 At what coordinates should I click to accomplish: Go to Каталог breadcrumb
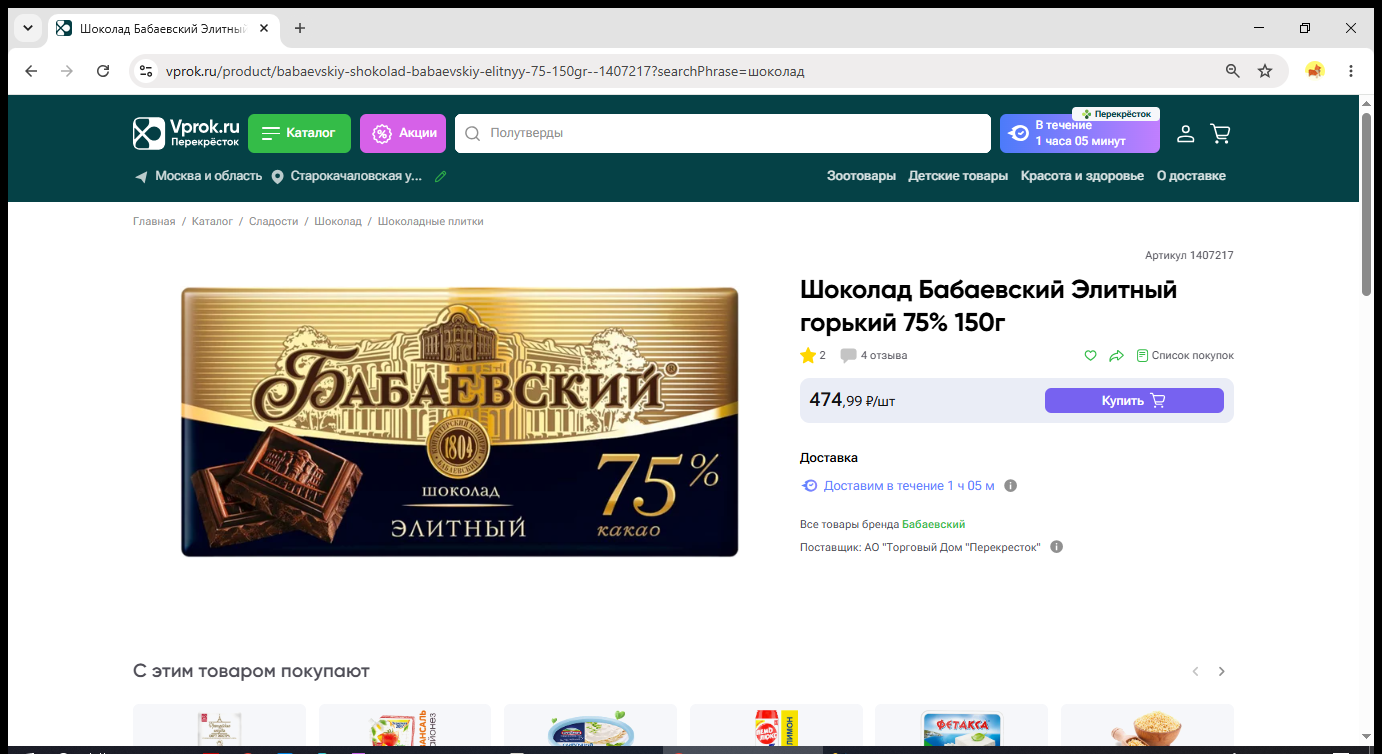tap(212, 221)
